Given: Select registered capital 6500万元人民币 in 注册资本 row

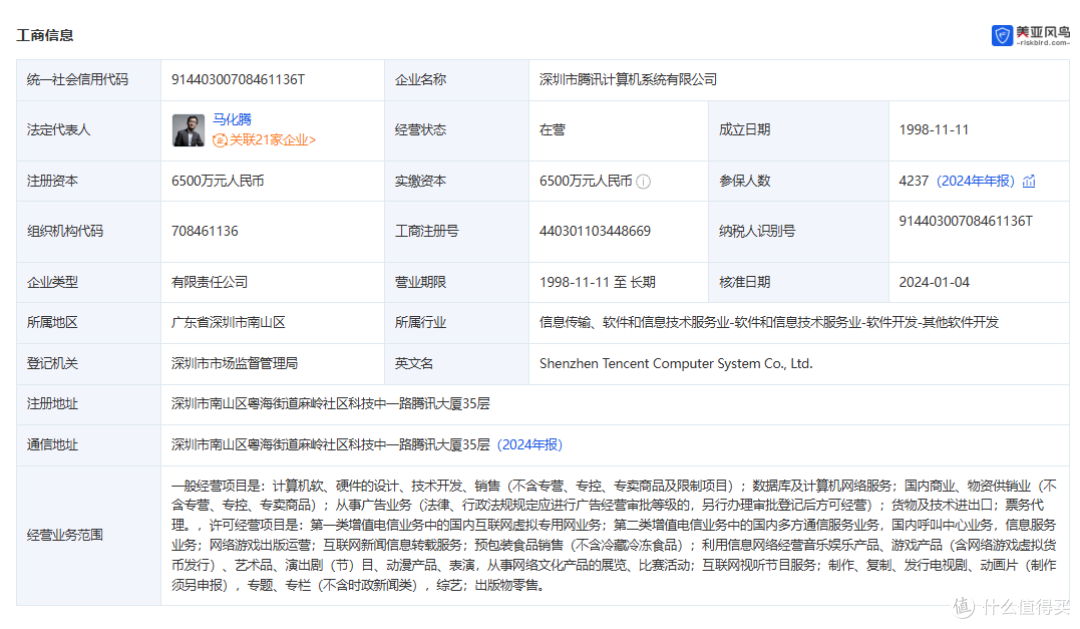Looking at the screenshot, I should coord(218,181).
